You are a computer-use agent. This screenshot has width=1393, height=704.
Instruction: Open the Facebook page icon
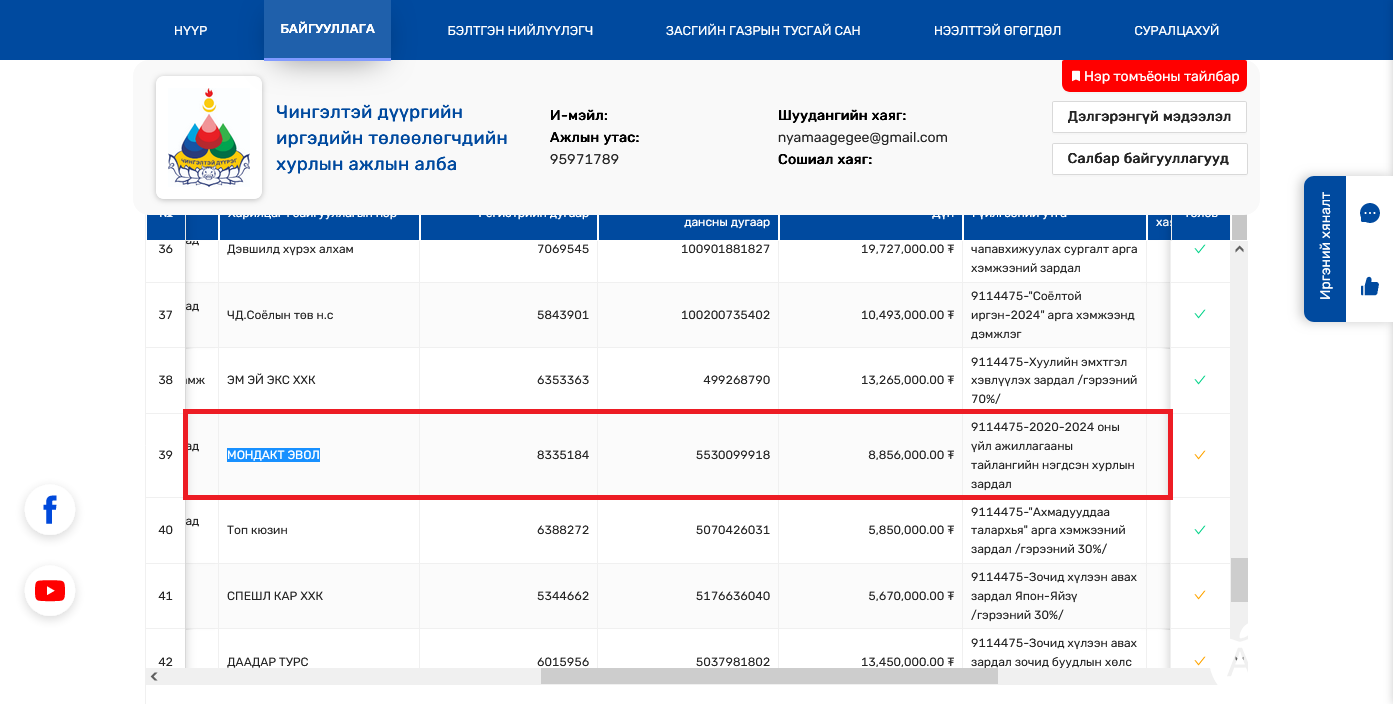click(x=50, y=510)
